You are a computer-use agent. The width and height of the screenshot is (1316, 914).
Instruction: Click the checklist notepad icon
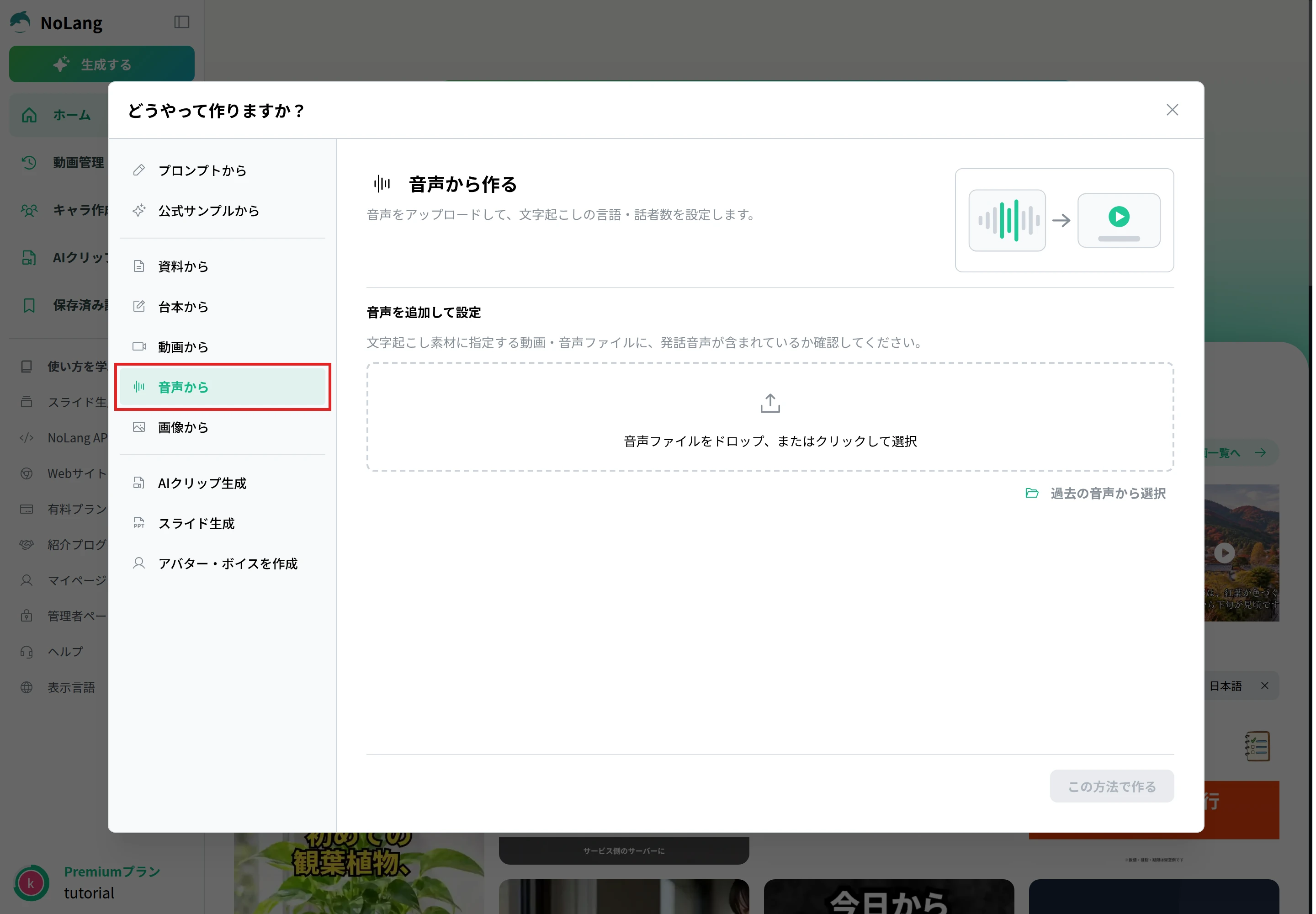(1257, 746)
